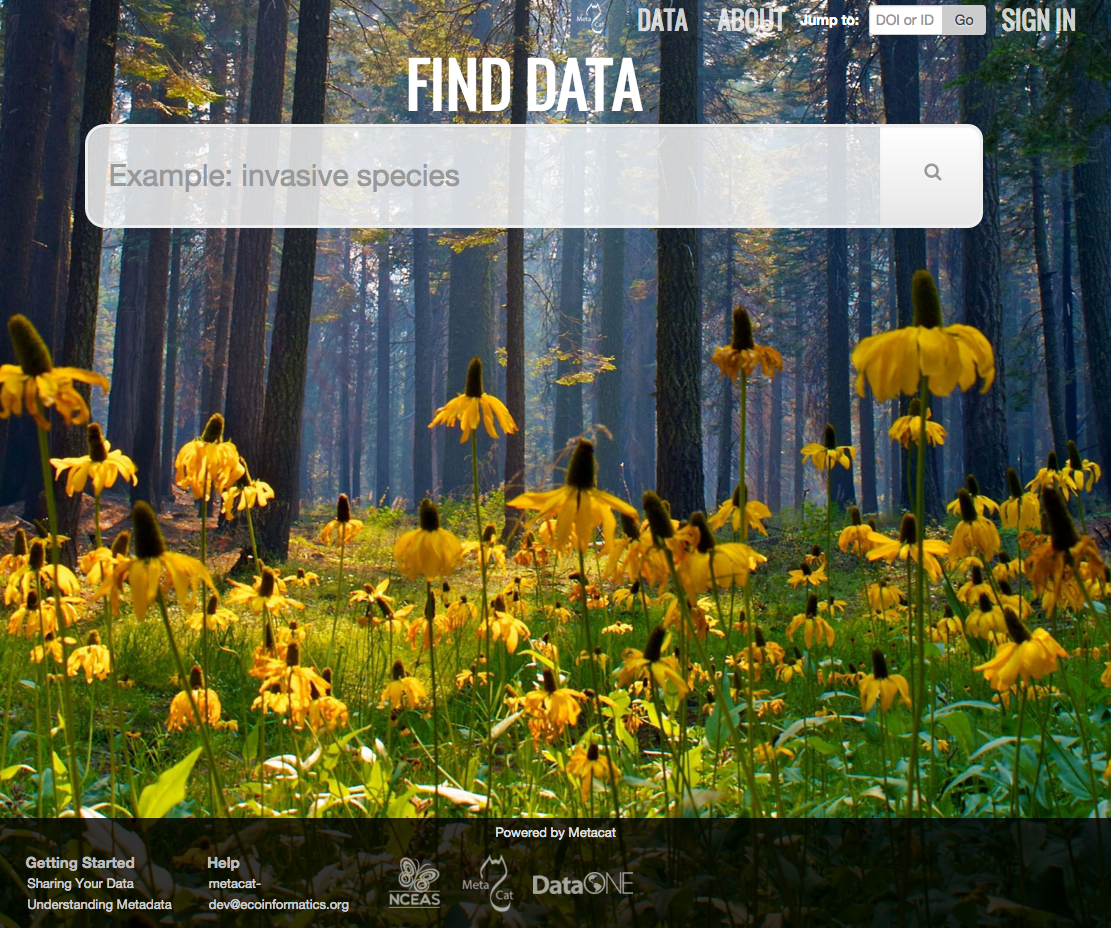Screen dimensions: 1111x928
Task: Click the Metacat logo in the header
Action: tap(589, 18)
